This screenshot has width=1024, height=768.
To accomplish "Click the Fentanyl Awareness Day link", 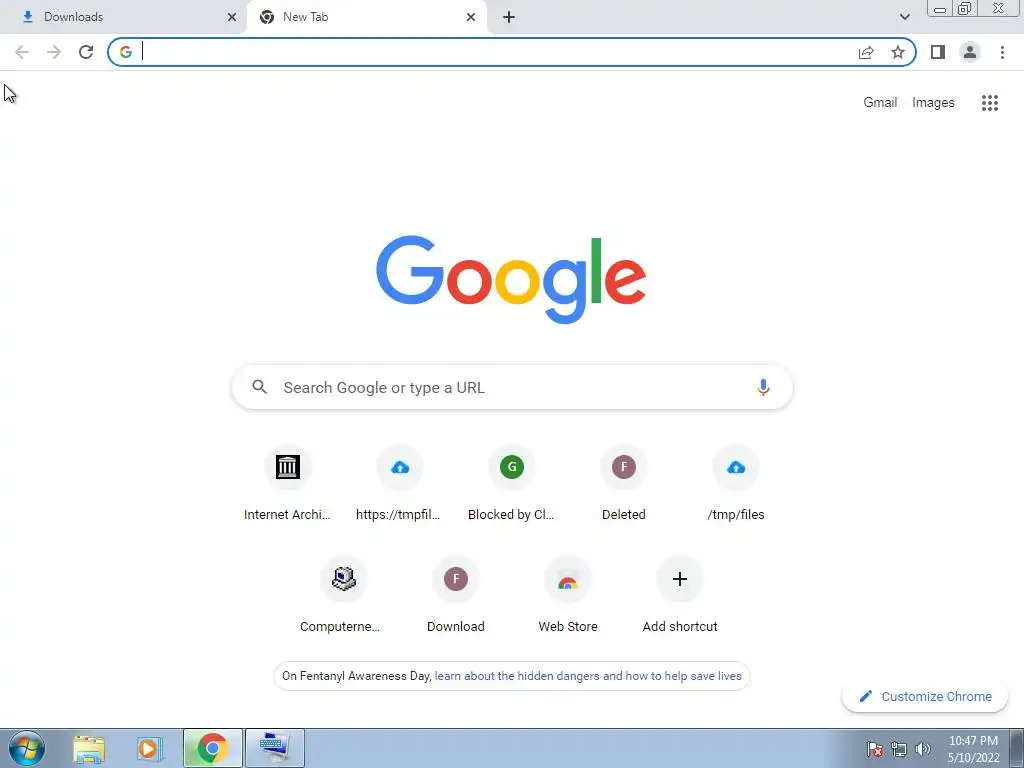I will click(x=588, y=676).
